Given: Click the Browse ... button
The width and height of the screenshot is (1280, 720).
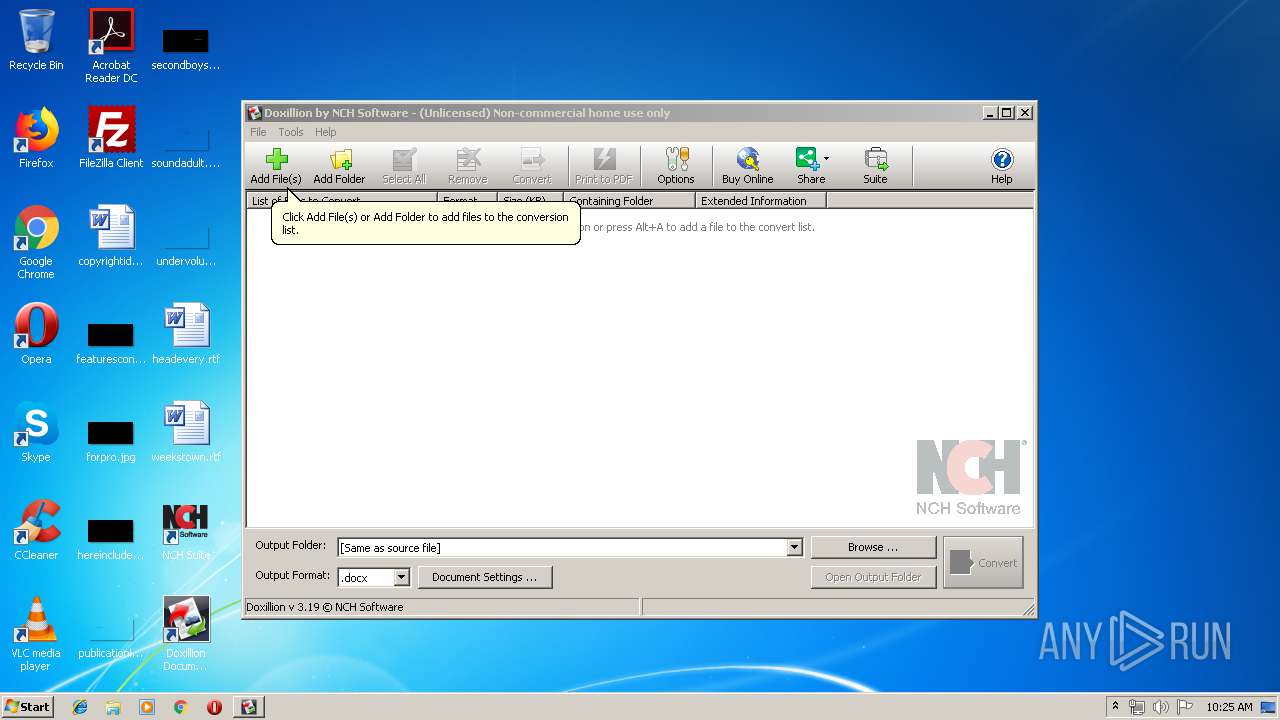Looking at the screenshot, I should pyautogui.click(x=873, y=547).
